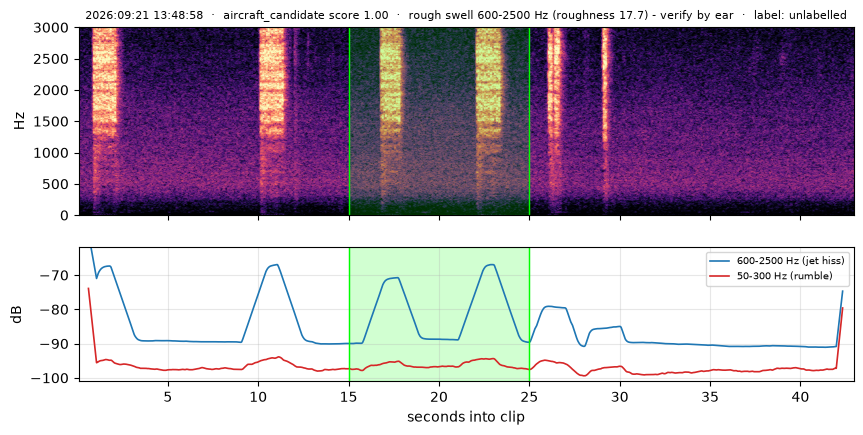863x435 pixels.
Task: Click the green-shaded region in the dB plot
Action: (x=439, y=314)
